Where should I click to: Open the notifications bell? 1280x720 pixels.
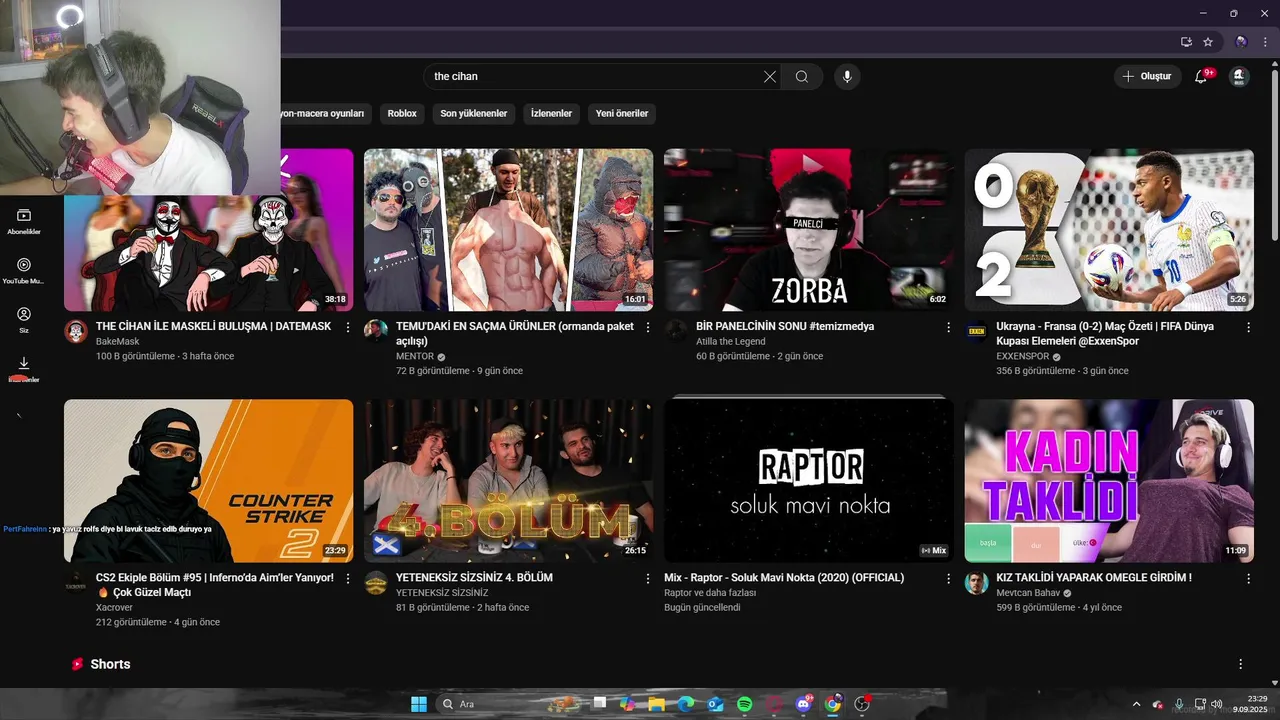(1201, 76)
